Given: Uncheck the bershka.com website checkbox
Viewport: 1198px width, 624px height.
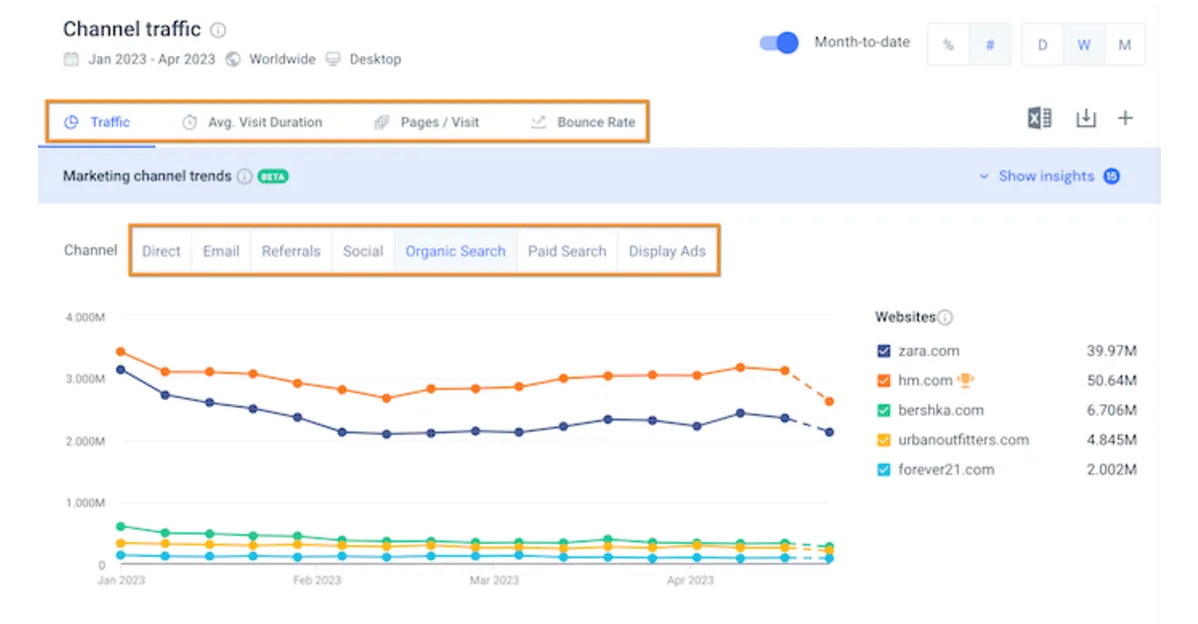Looking at the screenshot, I should pos(884,410).
